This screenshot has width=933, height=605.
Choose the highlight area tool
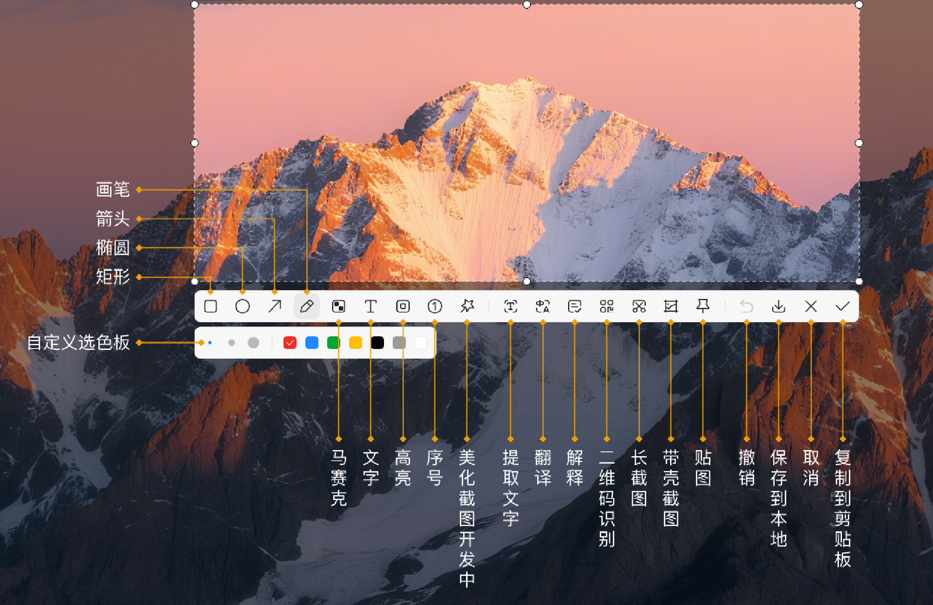click(403, 306)
